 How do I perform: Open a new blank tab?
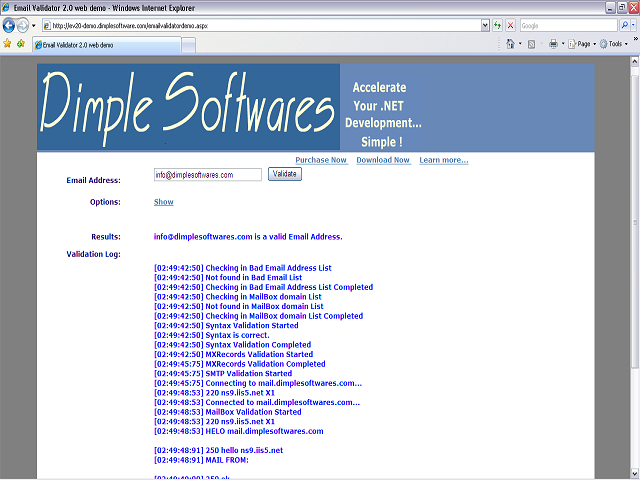coord(188,45)
